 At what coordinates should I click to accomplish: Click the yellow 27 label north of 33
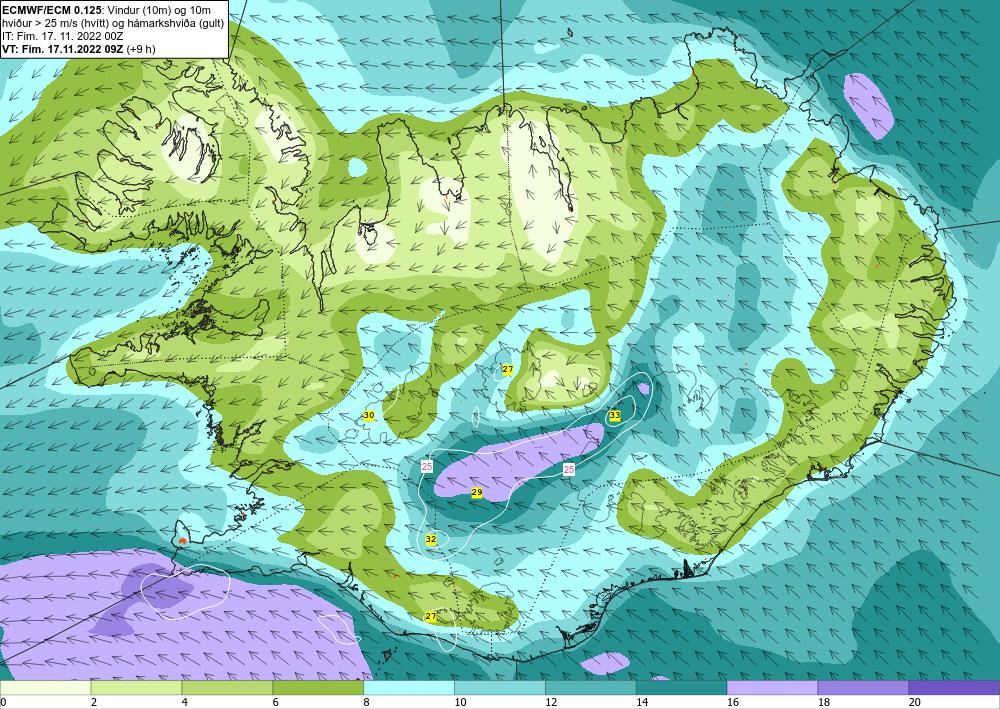tap(507, 370)
